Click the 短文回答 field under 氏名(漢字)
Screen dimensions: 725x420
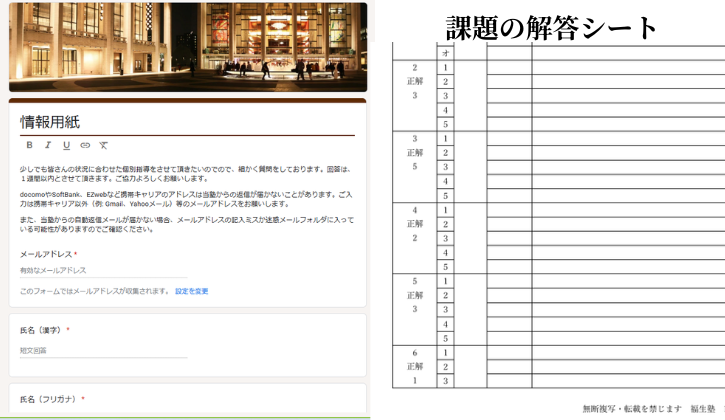(104, 351)
